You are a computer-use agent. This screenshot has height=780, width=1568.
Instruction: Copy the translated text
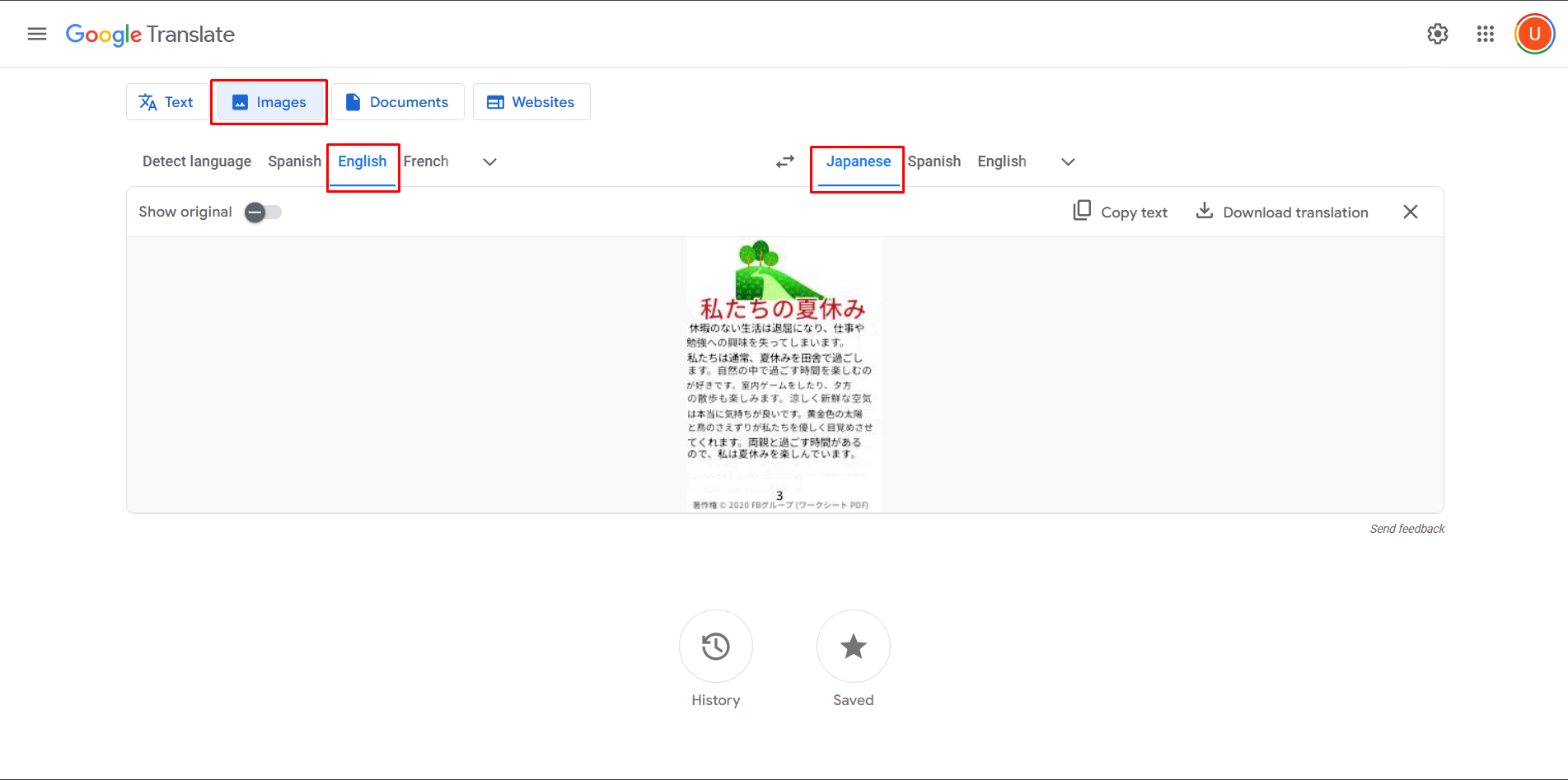click(x=1120, y=212)
